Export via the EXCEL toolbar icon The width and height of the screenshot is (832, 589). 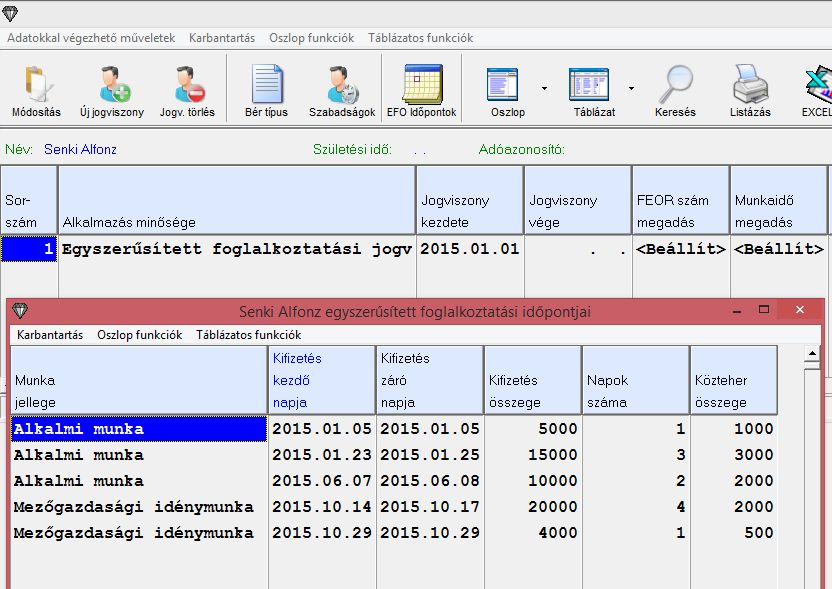click(x=818, y=87)
